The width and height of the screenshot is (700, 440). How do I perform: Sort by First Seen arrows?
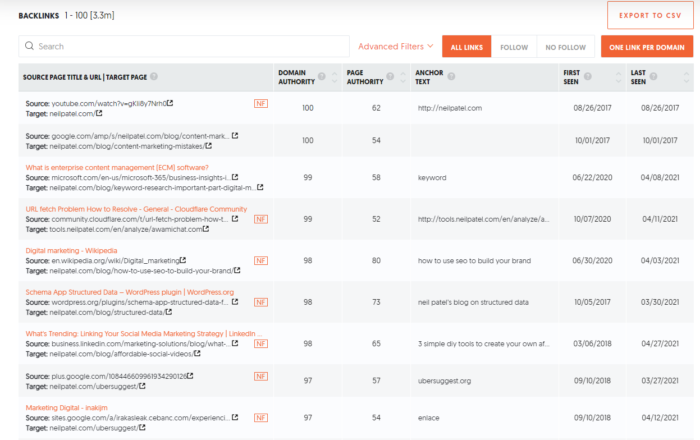pos(618,77)
